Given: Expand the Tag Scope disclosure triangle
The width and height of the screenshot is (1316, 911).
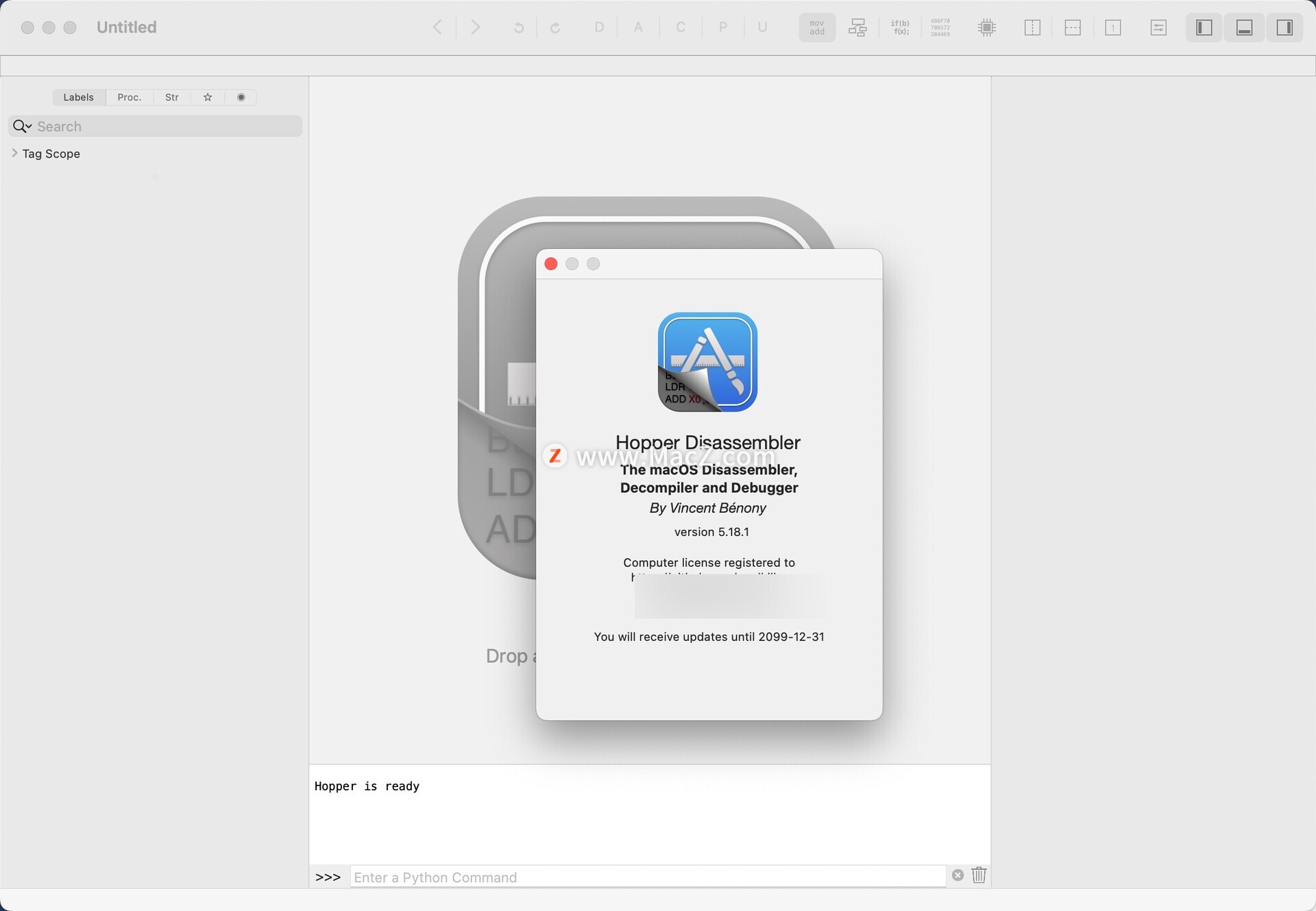Looking at the screenshot, I should point(14,153).
